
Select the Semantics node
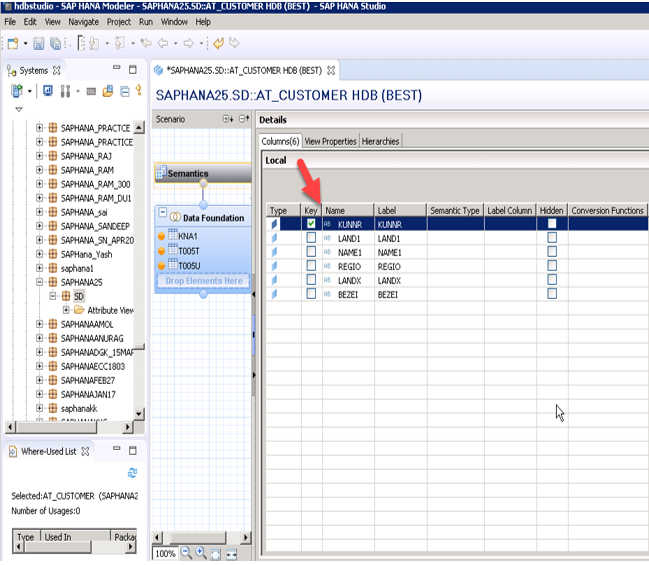pyautogui.click(x=203, y=173)
